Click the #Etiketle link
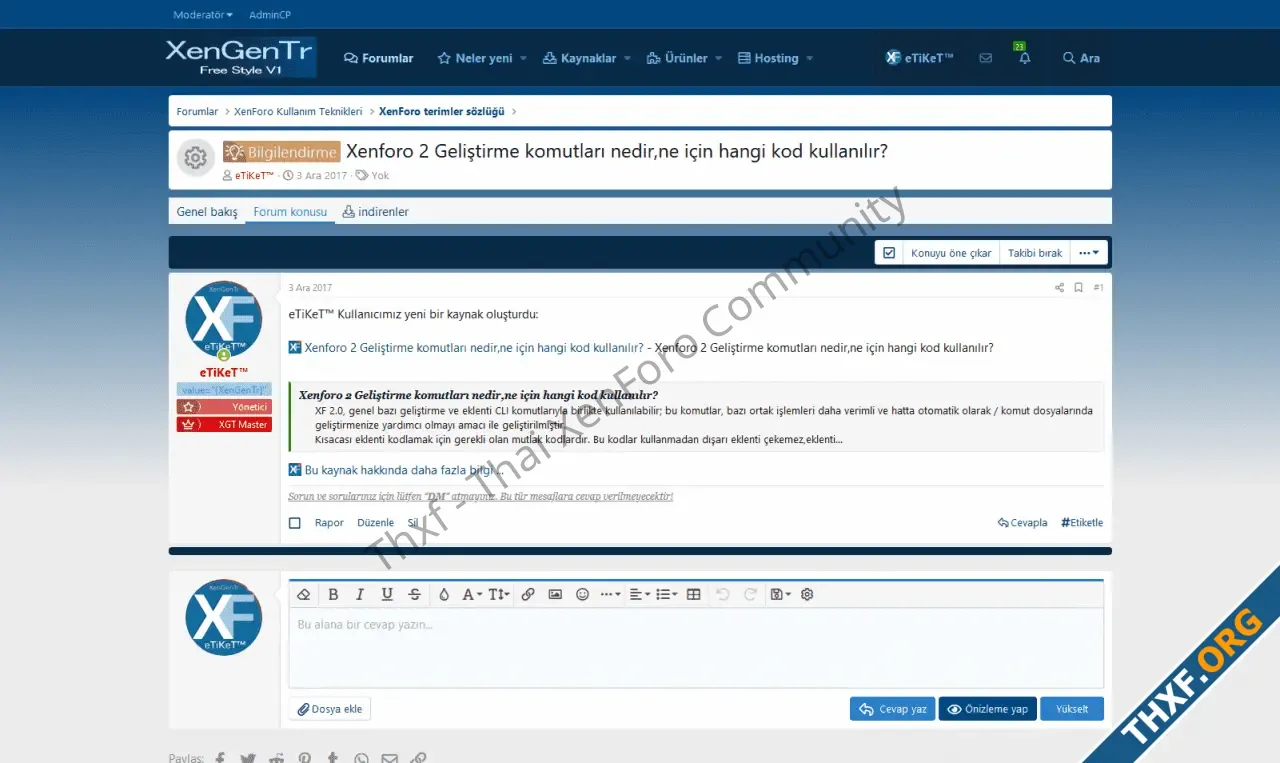Screen dimensions: 1280x763 coord(1082,523)
